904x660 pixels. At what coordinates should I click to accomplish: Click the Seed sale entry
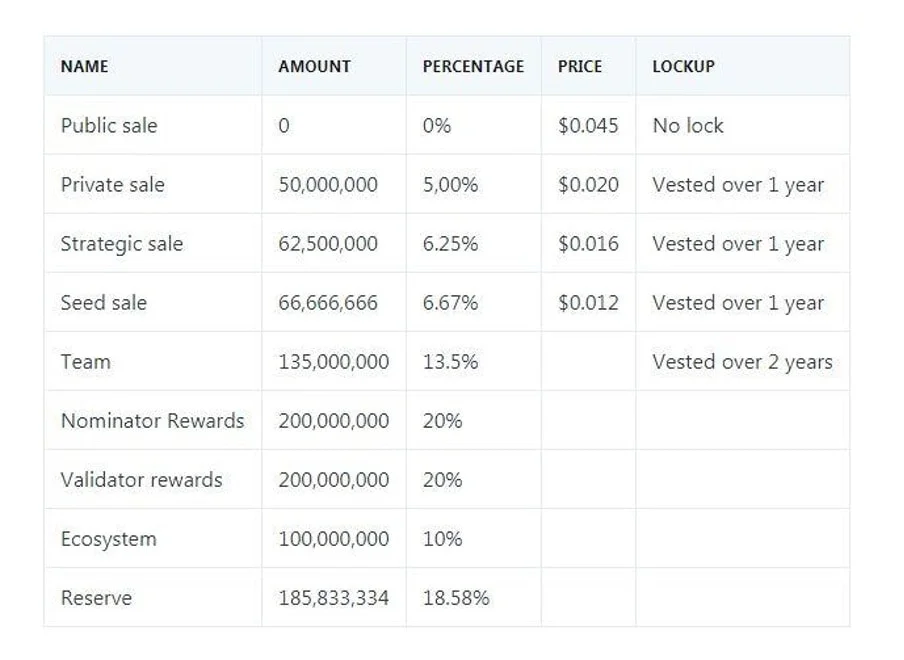(104, 302)
